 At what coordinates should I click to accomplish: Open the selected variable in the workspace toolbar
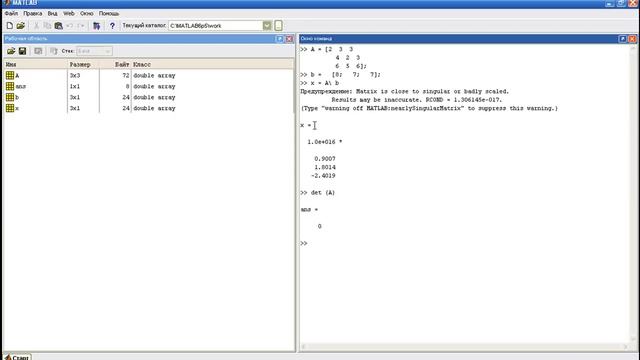pos(38,51)
